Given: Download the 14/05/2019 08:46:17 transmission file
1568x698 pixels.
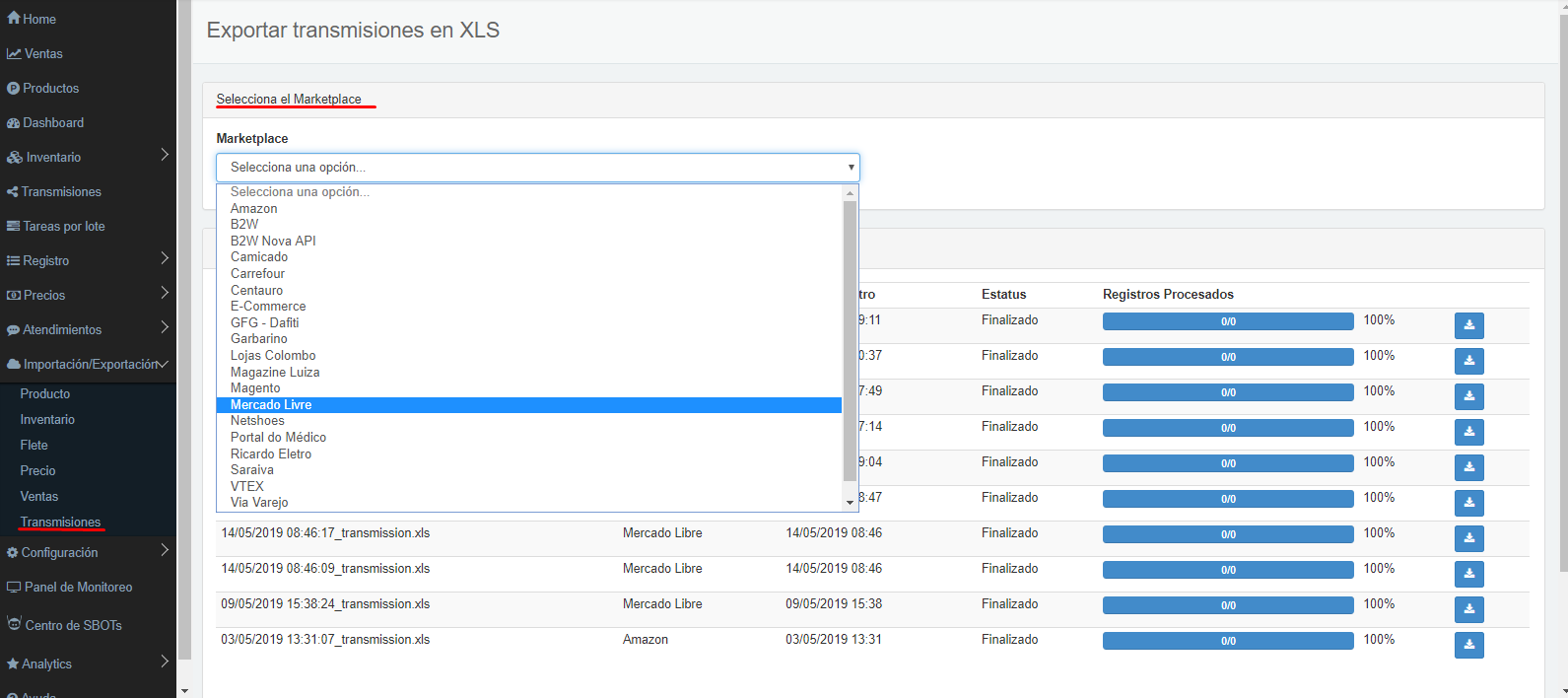Looking at the screenshot, I should (1468, 538).
